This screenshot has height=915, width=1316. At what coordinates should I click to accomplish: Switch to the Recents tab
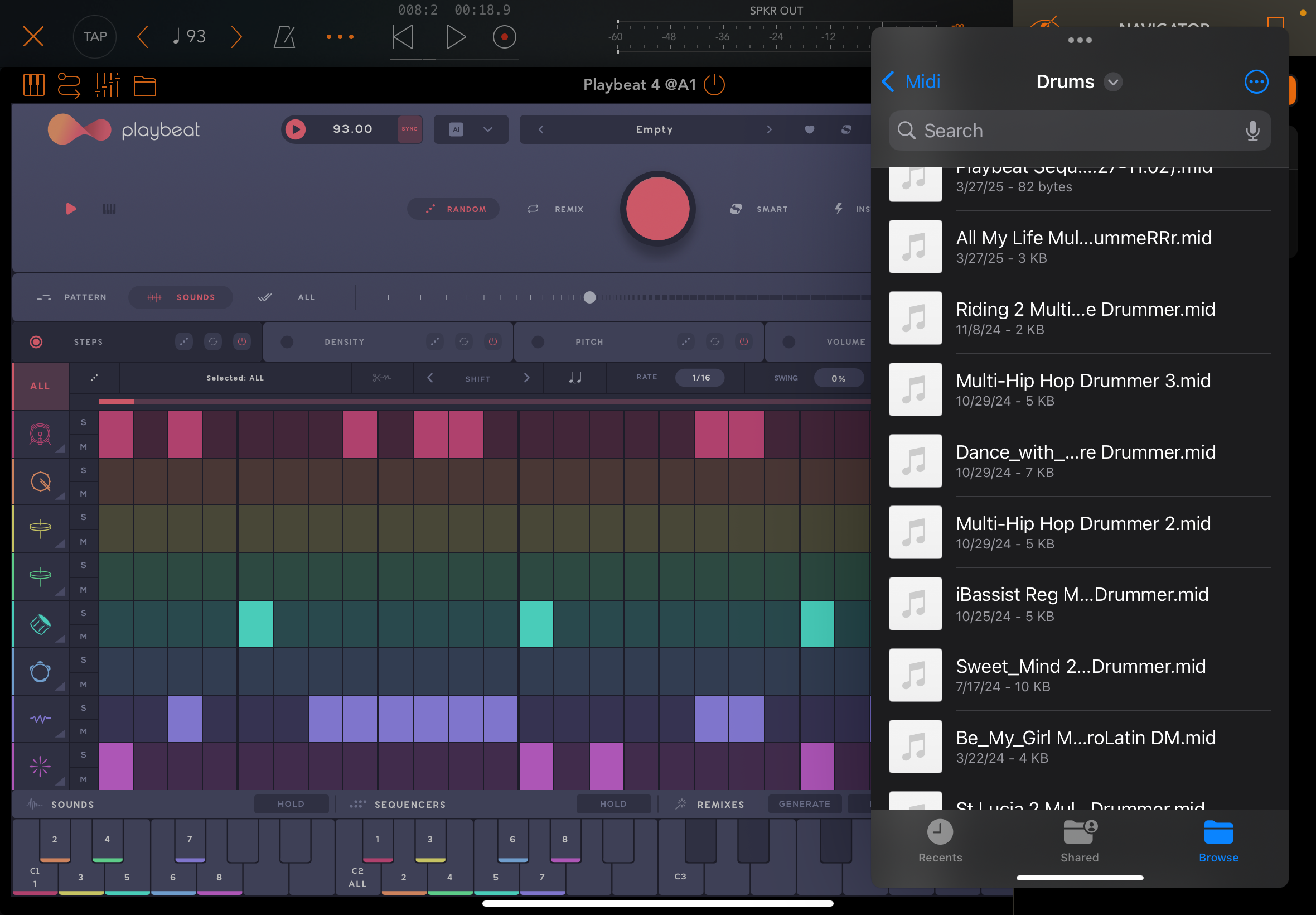click(x=940, y=840)
